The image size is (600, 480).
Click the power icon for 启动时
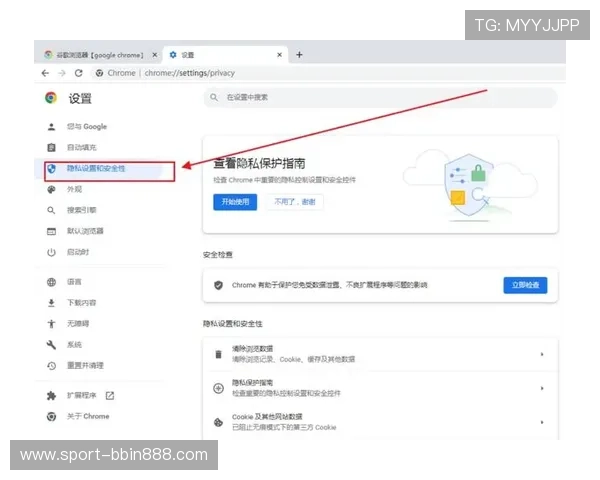tap(51, 252)
